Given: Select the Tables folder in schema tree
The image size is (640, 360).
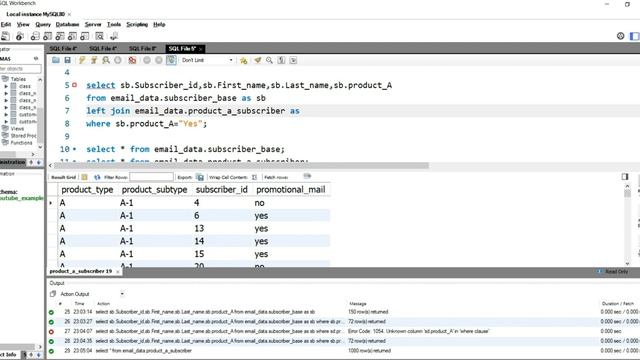Looking at the screenshot, I should click(x=18, y=79).
